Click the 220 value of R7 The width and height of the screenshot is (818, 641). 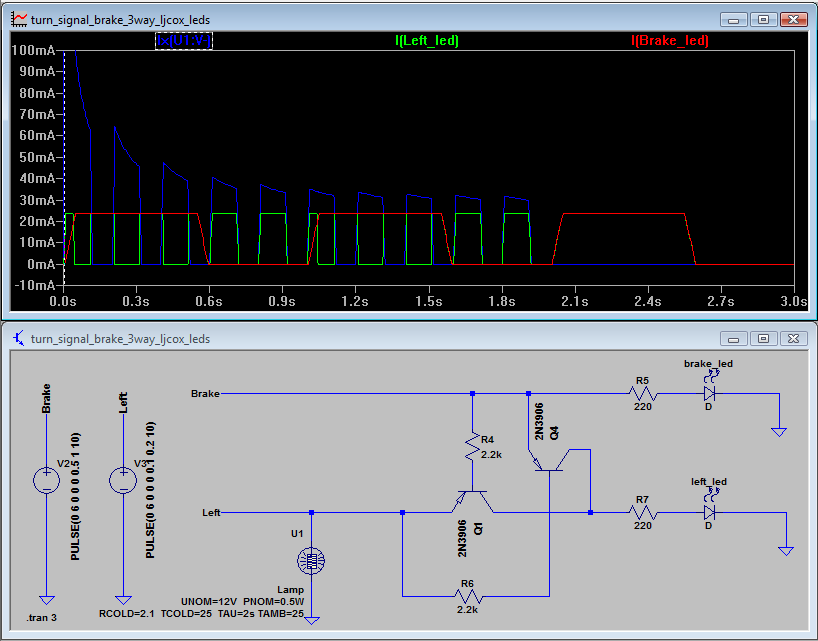[643, 526]
